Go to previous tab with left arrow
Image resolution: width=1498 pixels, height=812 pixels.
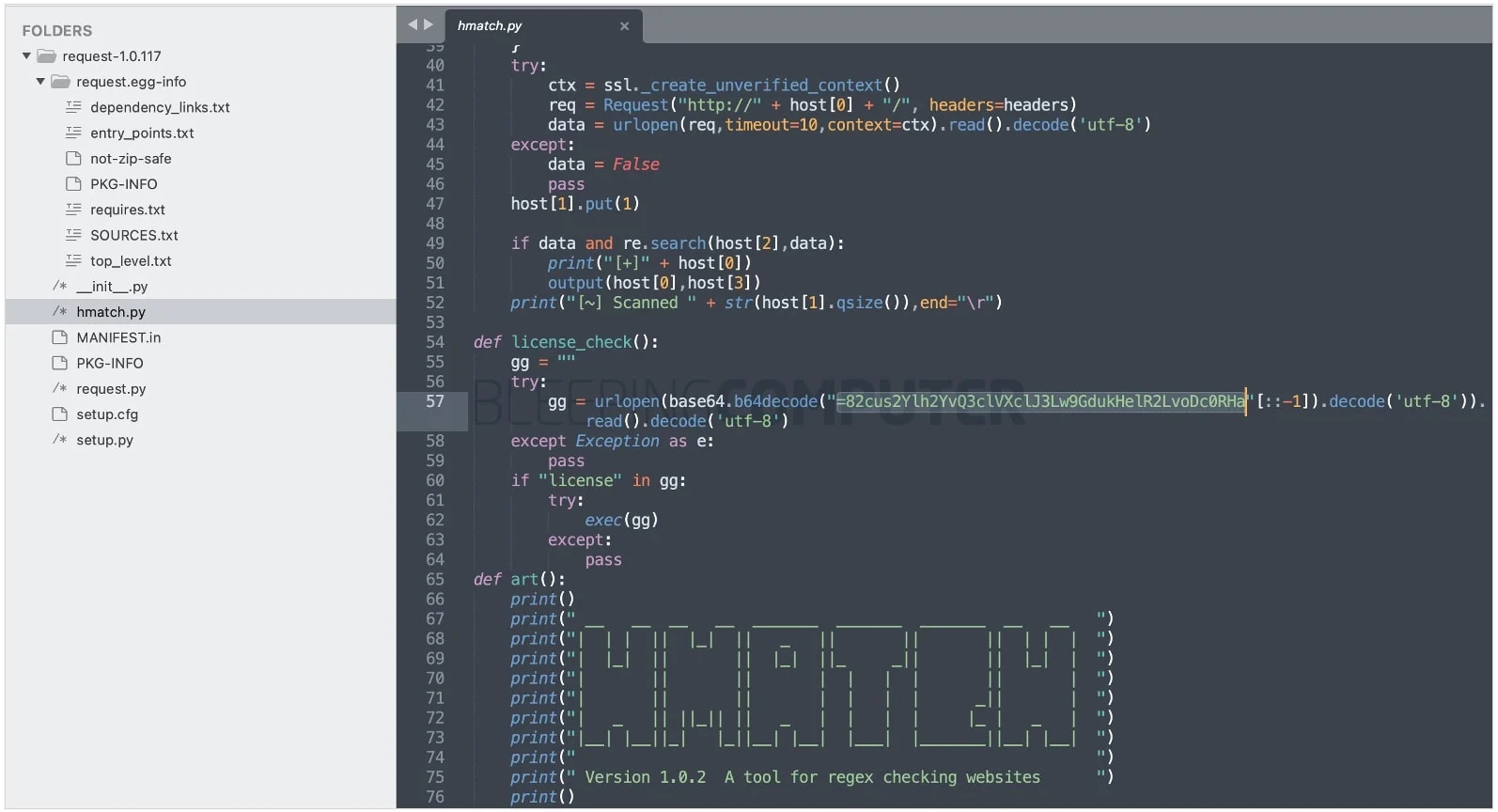click(x=412, y=25)
